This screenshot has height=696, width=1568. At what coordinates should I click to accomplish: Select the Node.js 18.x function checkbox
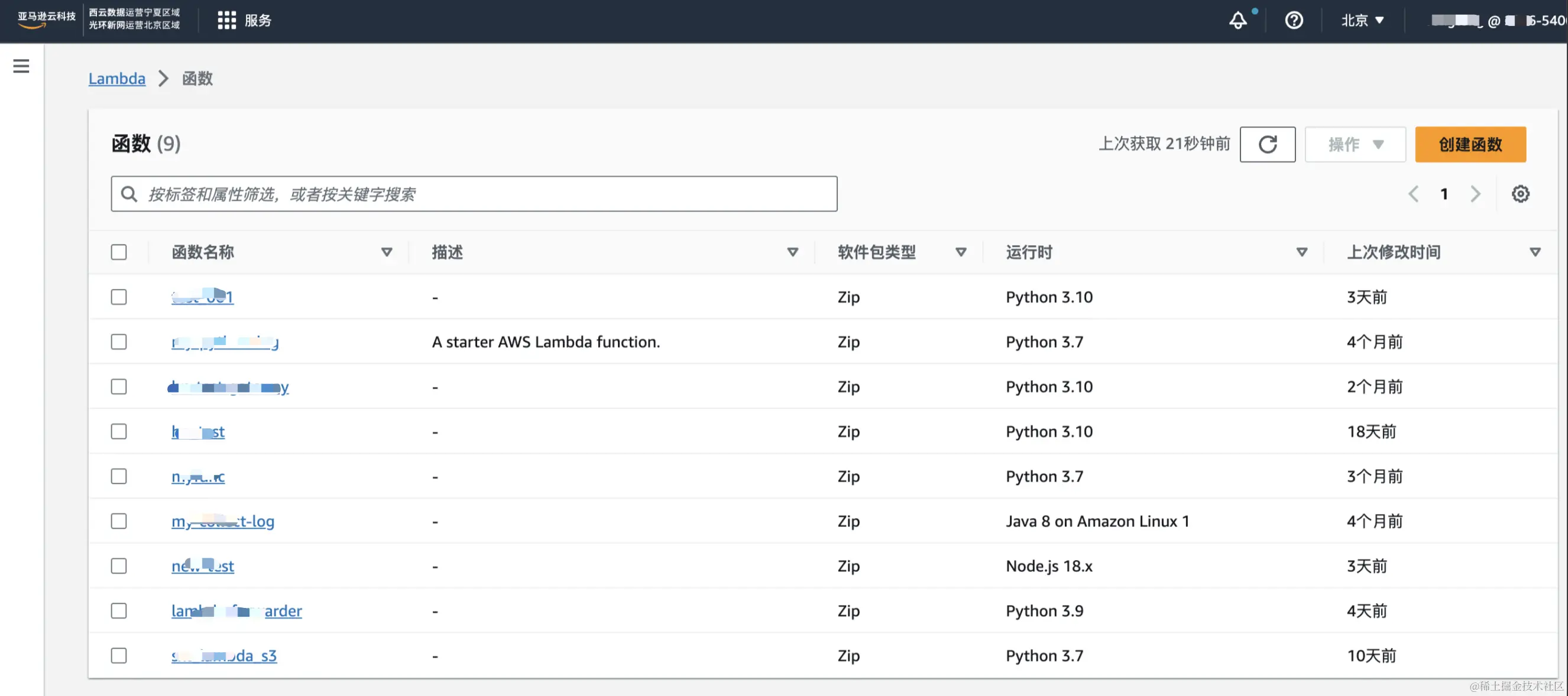point(119,566)
